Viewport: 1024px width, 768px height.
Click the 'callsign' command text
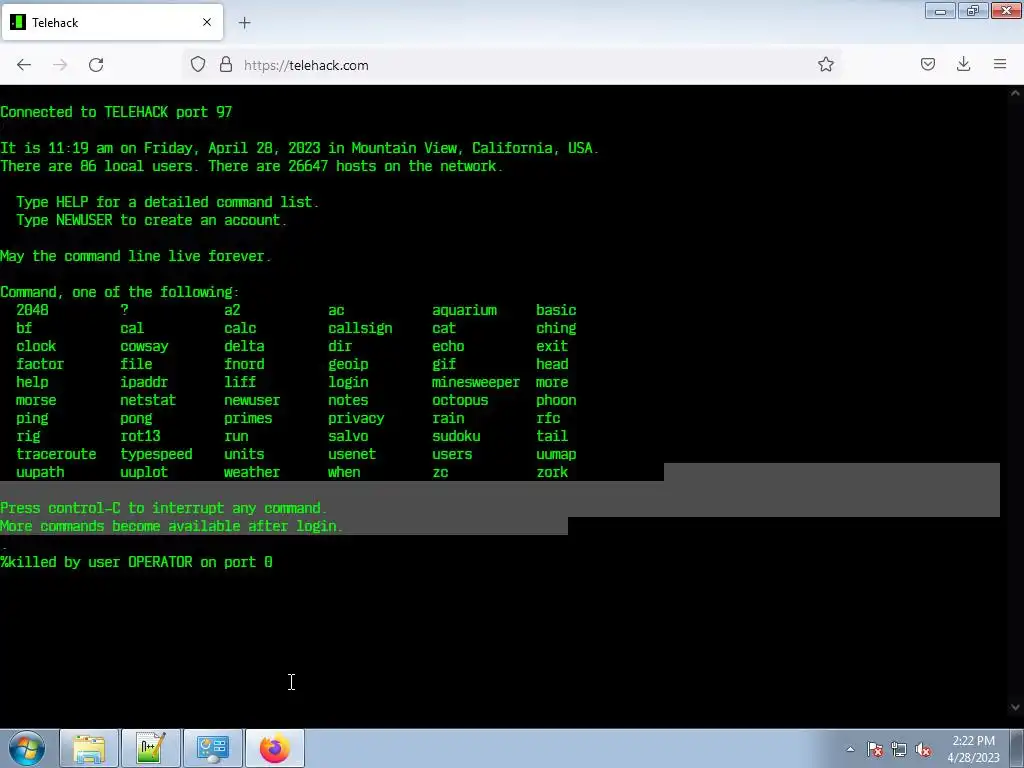click(360, 328)
